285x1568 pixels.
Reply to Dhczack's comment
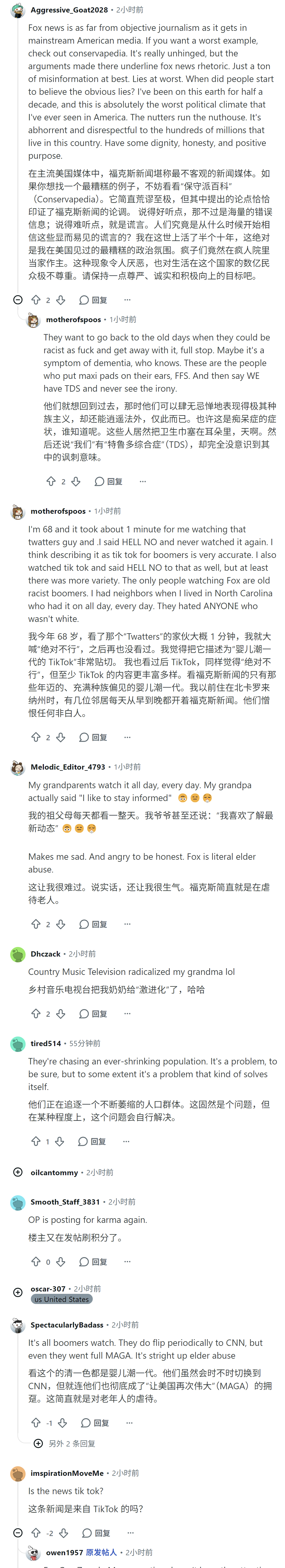(93, 1014)
